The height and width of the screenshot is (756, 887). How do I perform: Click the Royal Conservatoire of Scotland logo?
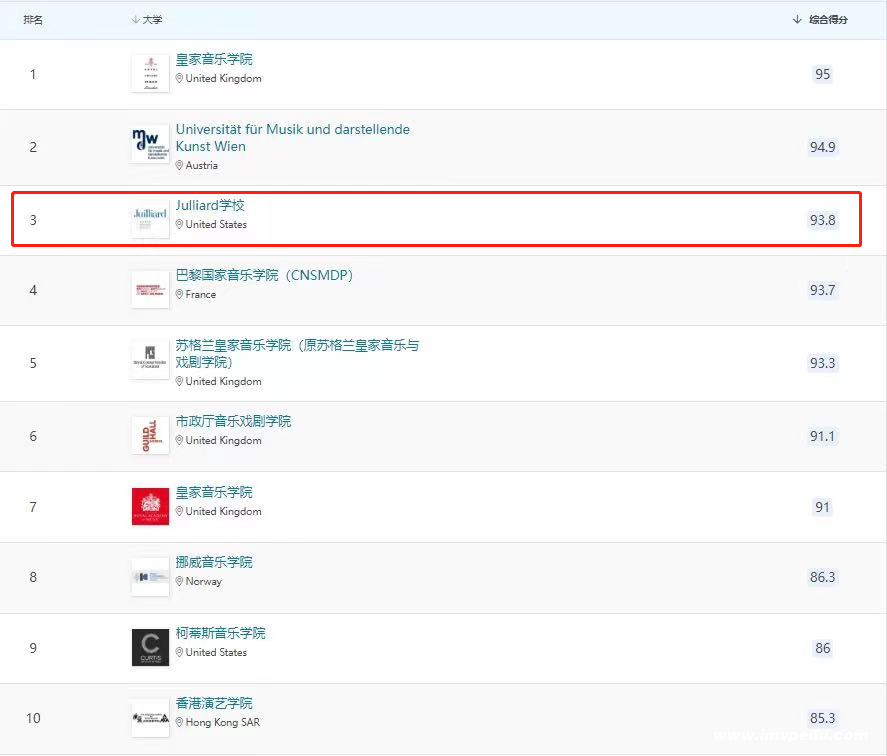pos(150,360)
